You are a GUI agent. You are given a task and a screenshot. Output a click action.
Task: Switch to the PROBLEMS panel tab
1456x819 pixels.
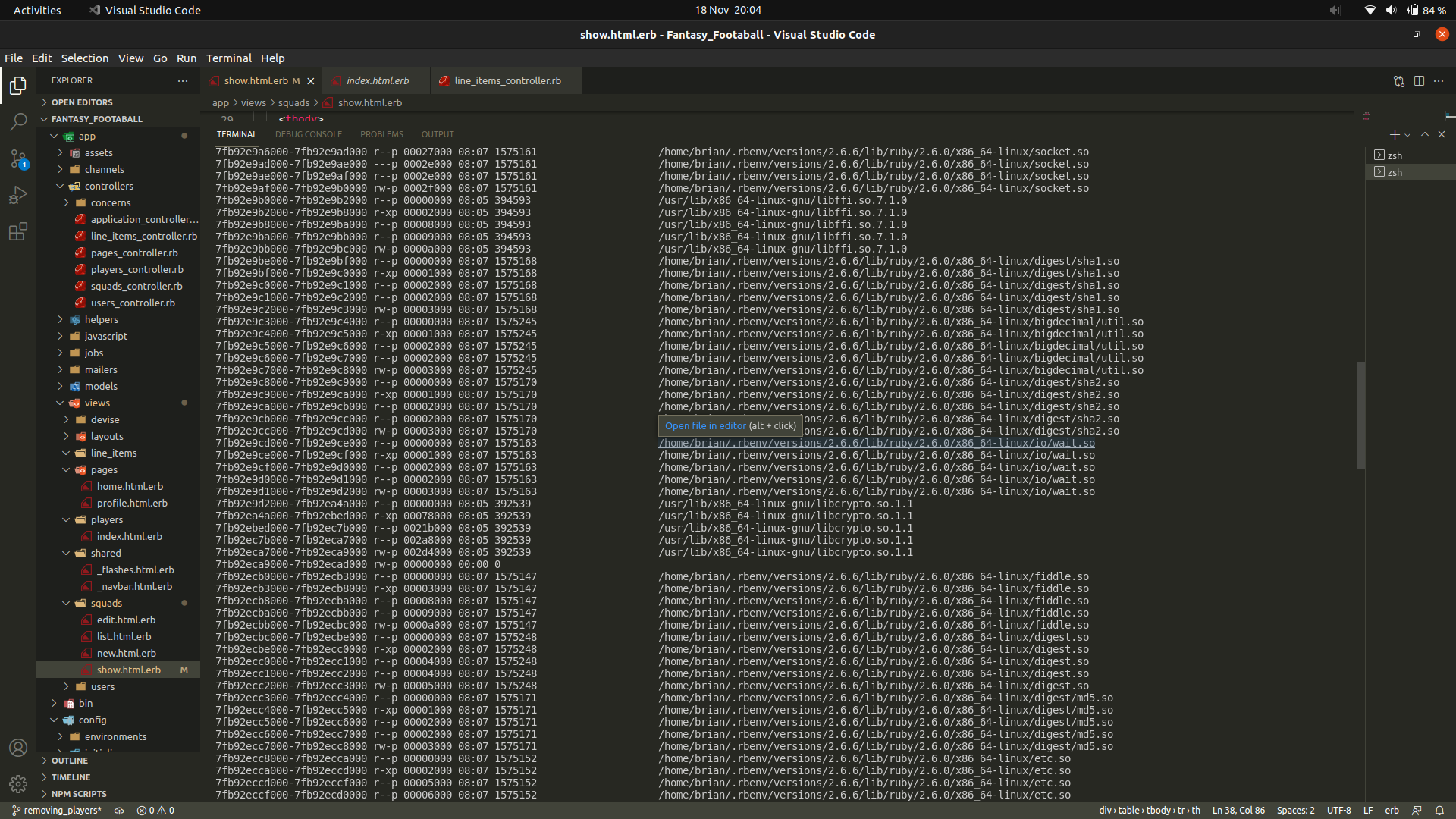click(x=381, y=134)
